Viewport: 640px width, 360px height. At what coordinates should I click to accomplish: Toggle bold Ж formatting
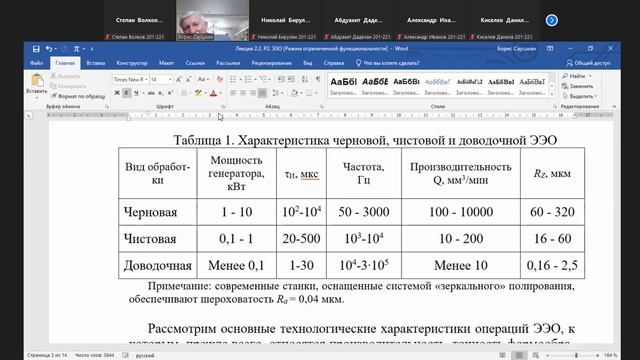[x=117, y=93]
